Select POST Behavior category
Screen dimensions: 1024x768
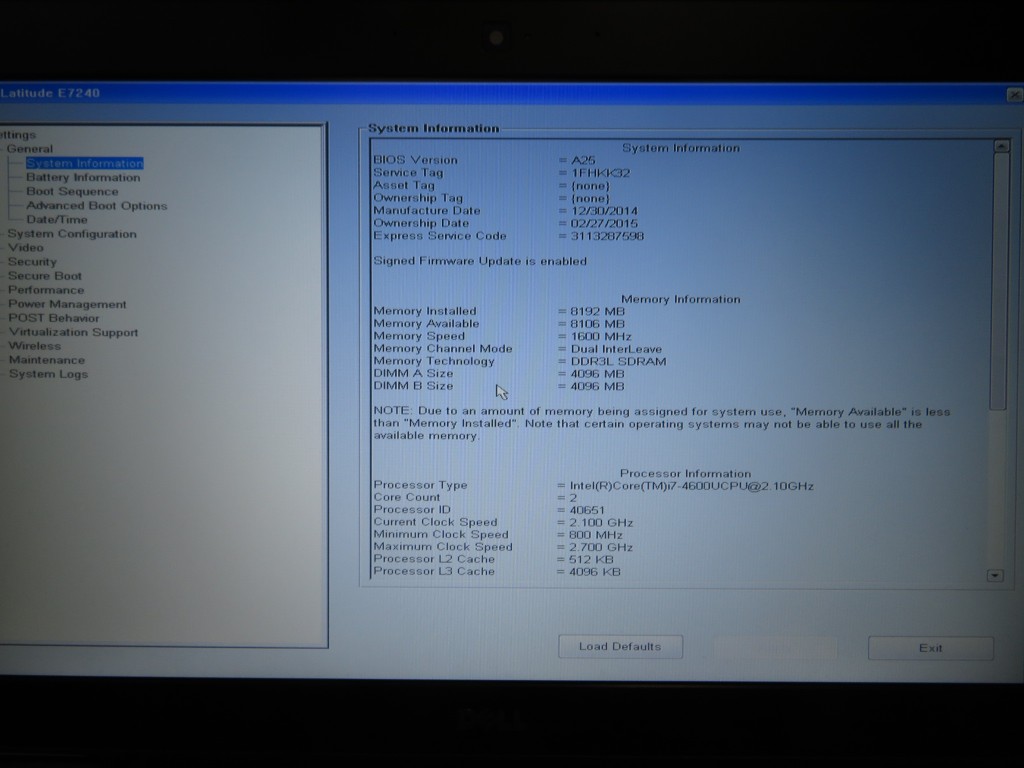click(54, 318)
